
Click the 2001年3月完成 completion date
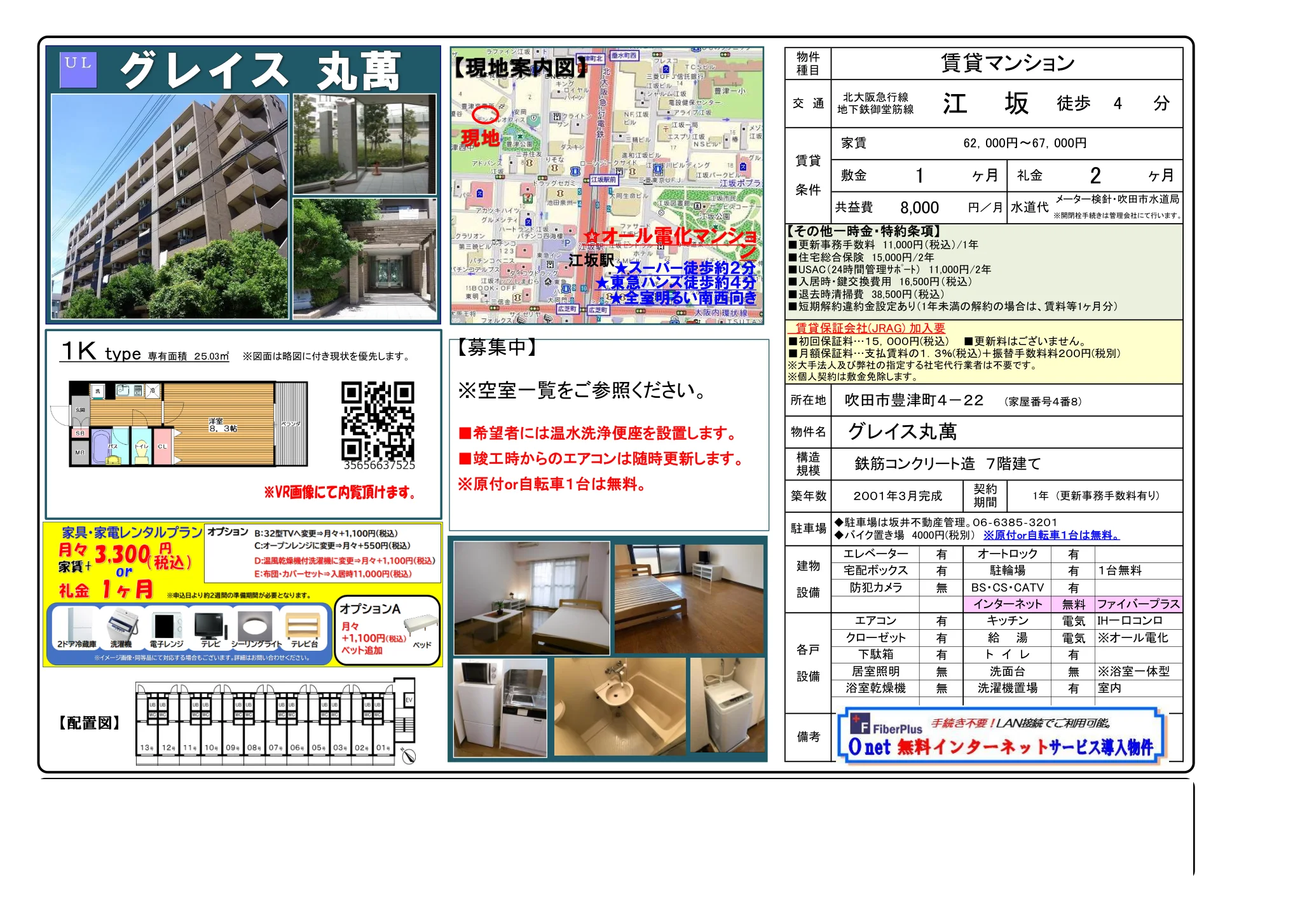(898, 496)
